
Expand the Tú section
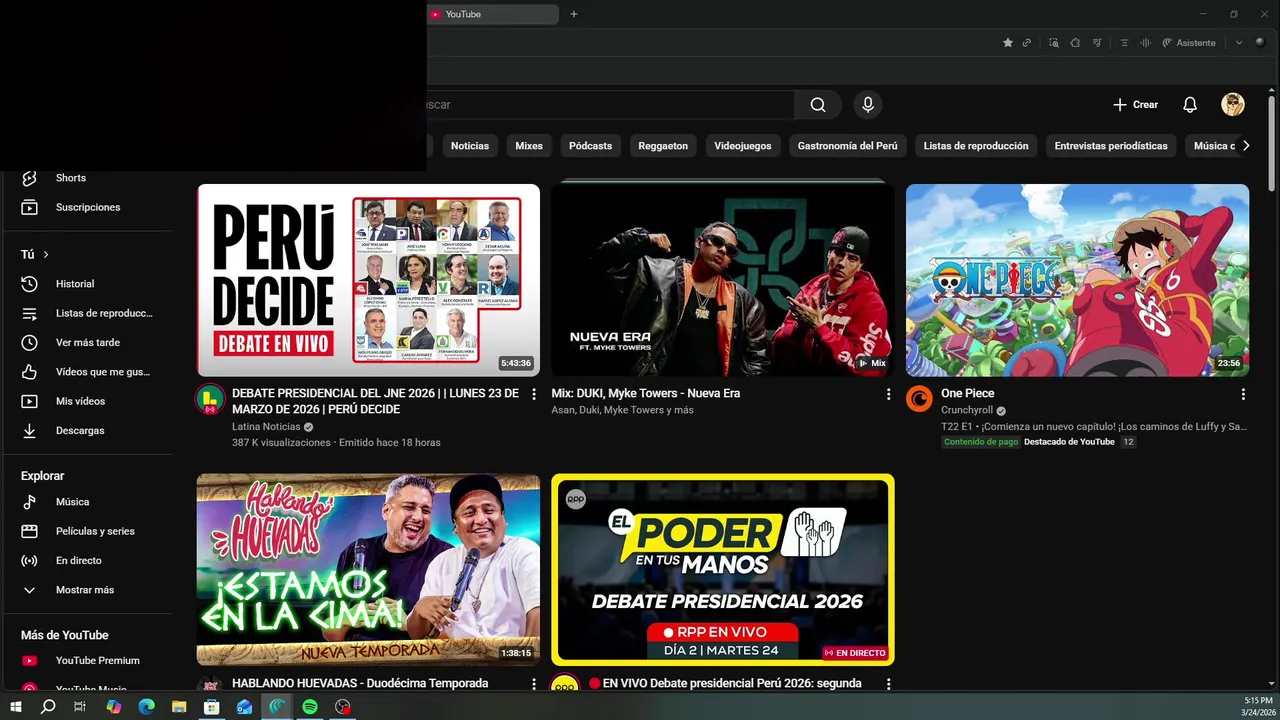tap(35, 255)
